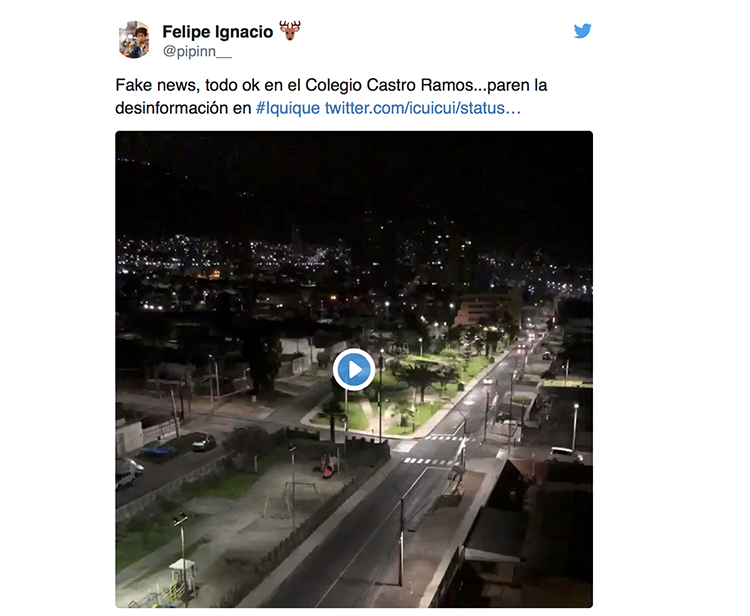Open the #Iquique hashtag link
The width and height of the screenshot is (750, 616).
point(288,108)
